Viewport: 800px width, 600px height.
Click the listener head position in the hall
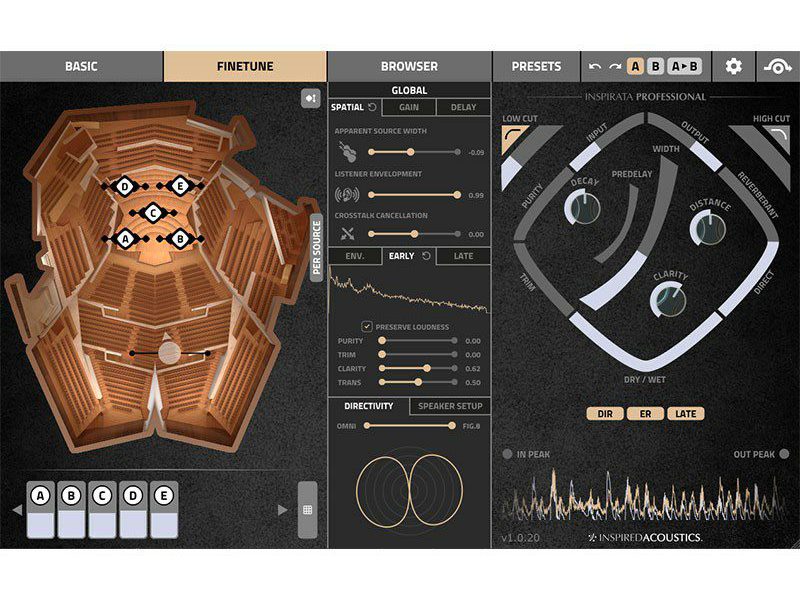click(x=169, y=352)
